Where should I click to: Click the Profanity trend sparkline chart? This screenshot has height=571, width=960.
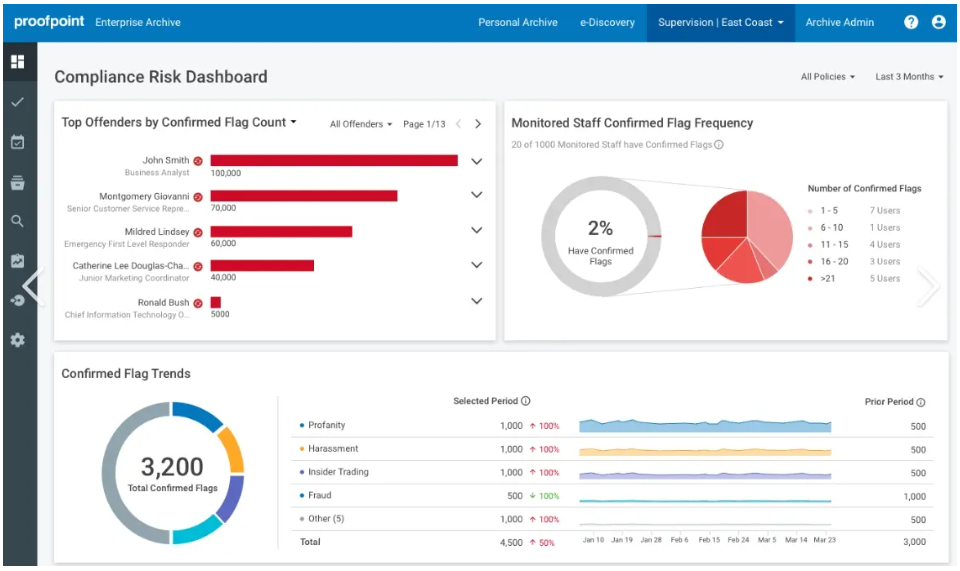point(705,425)
